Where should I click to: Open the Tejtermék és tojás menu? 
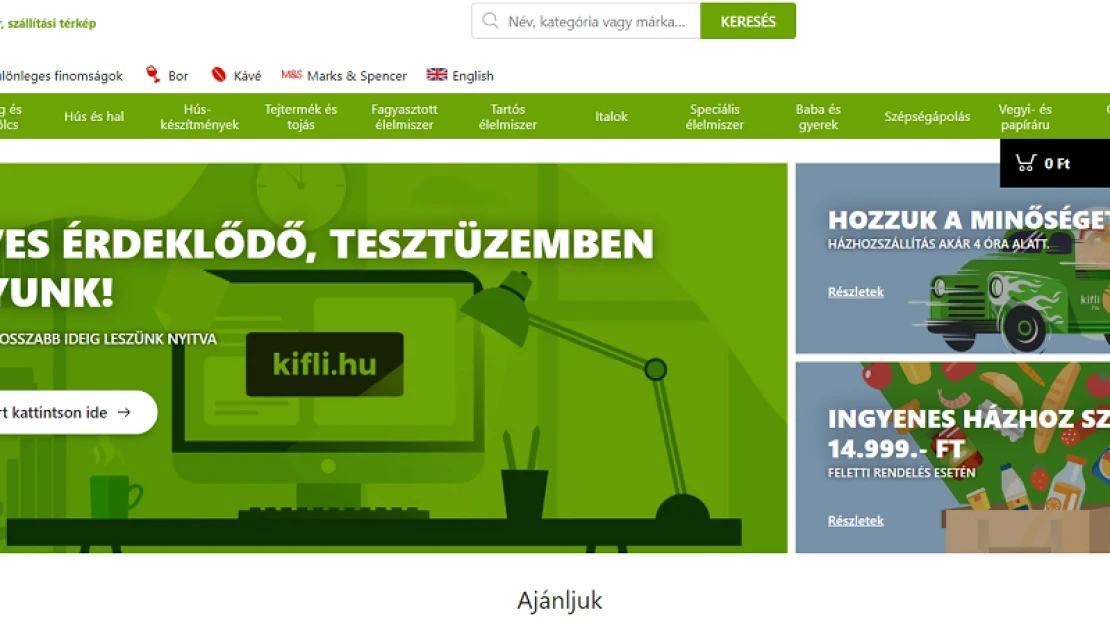[301, 117]
